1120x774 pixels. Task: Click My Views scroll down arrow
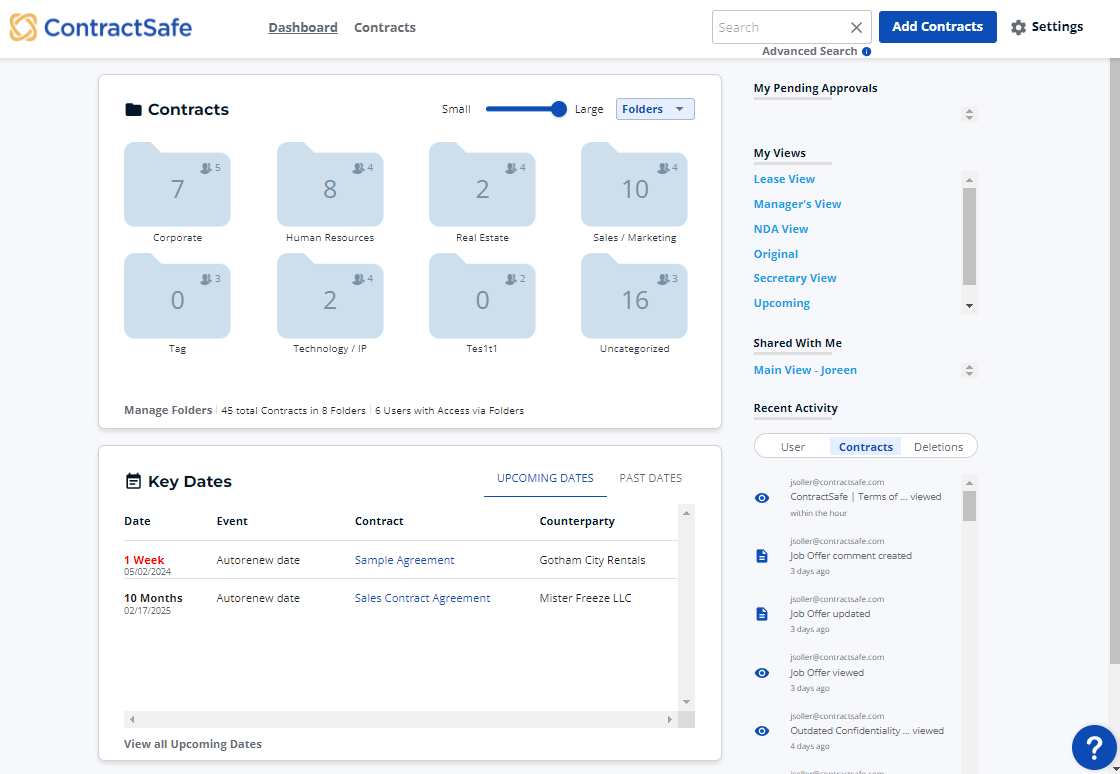click(x=969, y=306)
